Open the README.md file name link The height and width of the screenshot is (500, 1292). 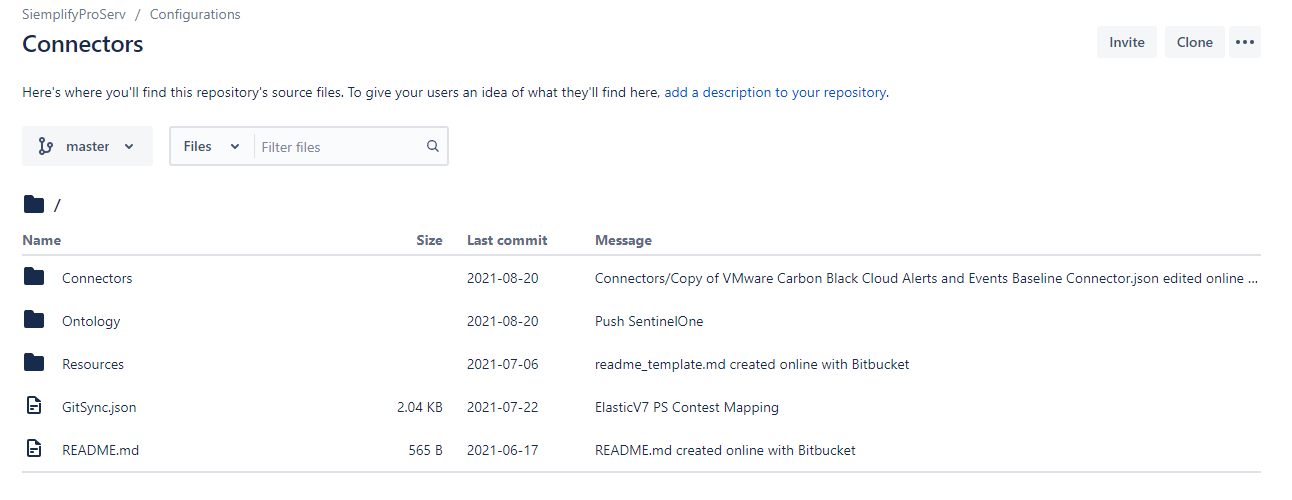tap(100, 450)
